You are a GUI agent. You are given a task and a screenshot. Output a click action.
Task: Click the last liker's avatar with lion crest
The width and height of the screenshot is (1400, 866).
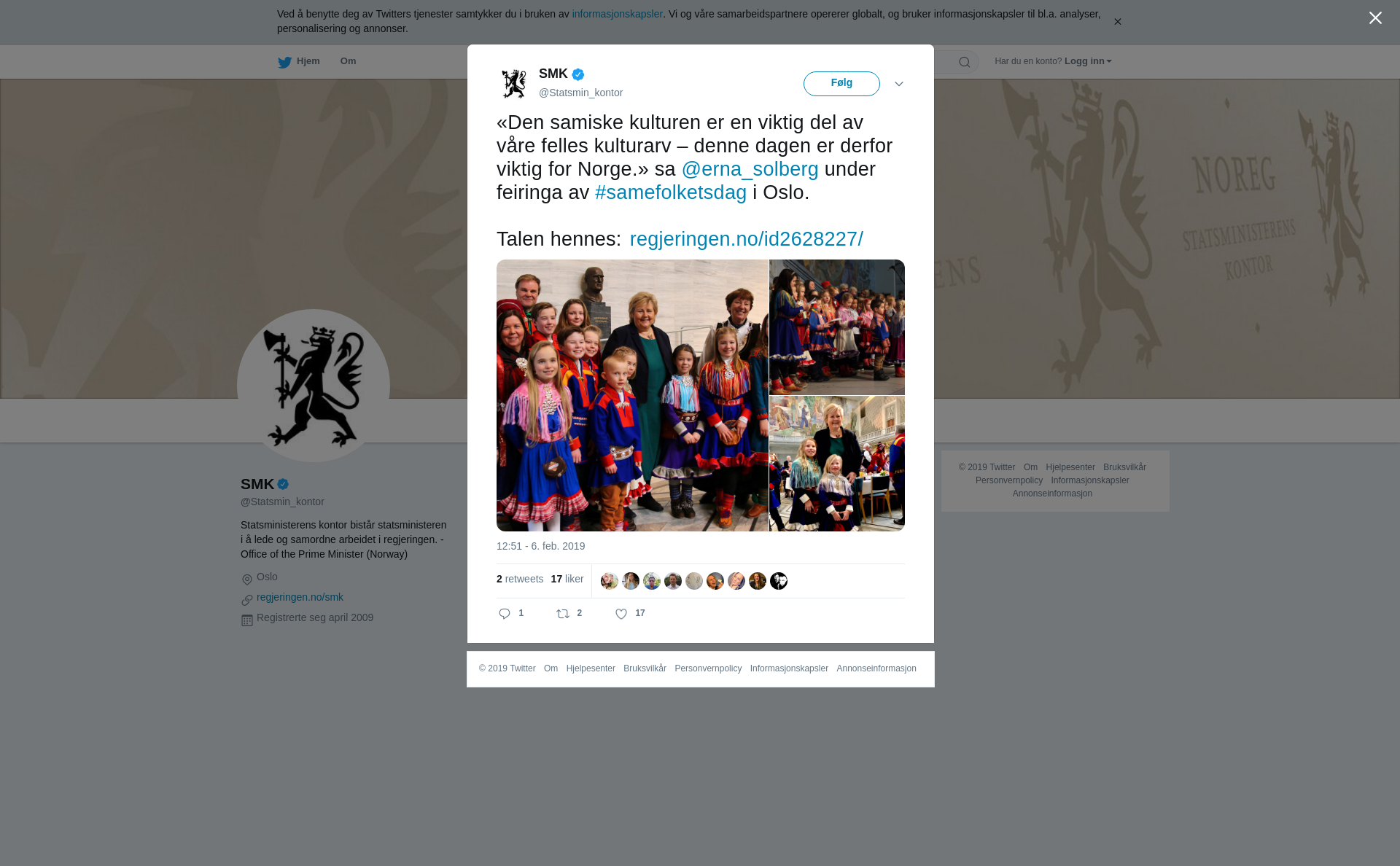779,581
